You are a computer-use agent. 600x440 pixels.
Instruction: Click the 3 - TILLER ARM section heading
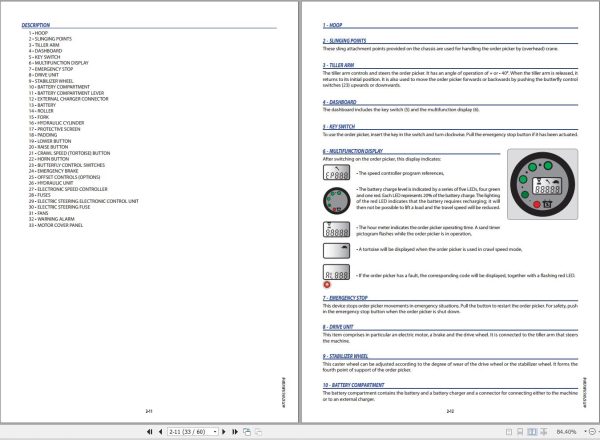[338, 65]
